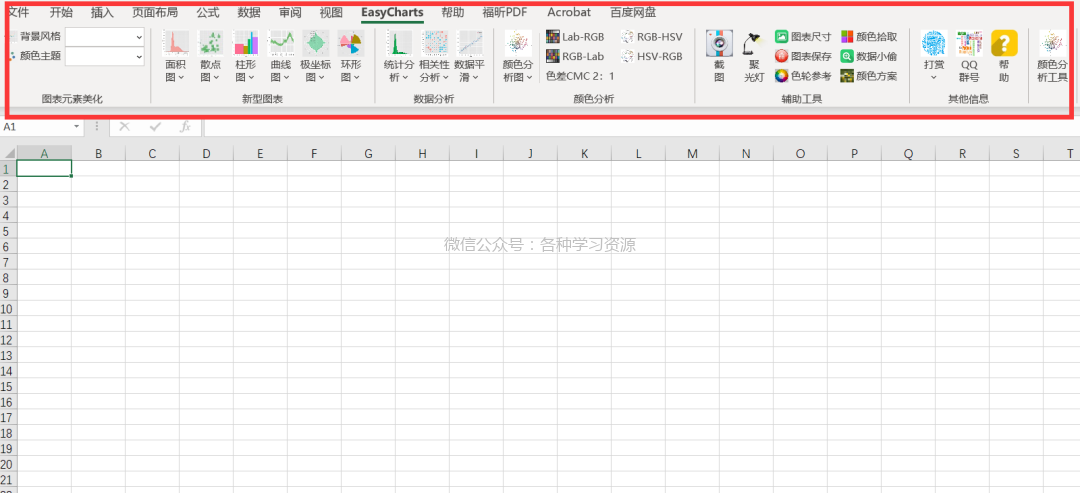Open the 色轮参考 color wheel reference
Screen dimensions: 1080x493
pyautogui.click(x=803, y=76)
